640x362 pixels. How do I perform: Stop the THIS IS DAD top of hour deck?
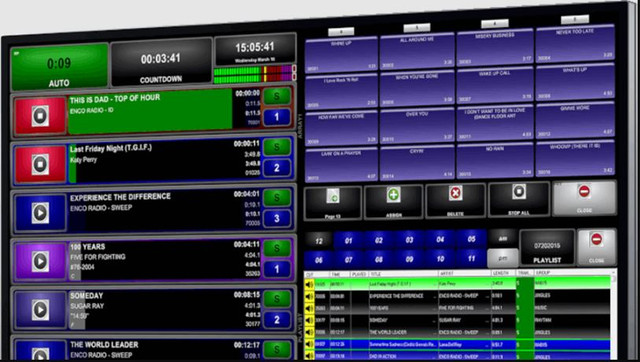click(x=40, y=116)
